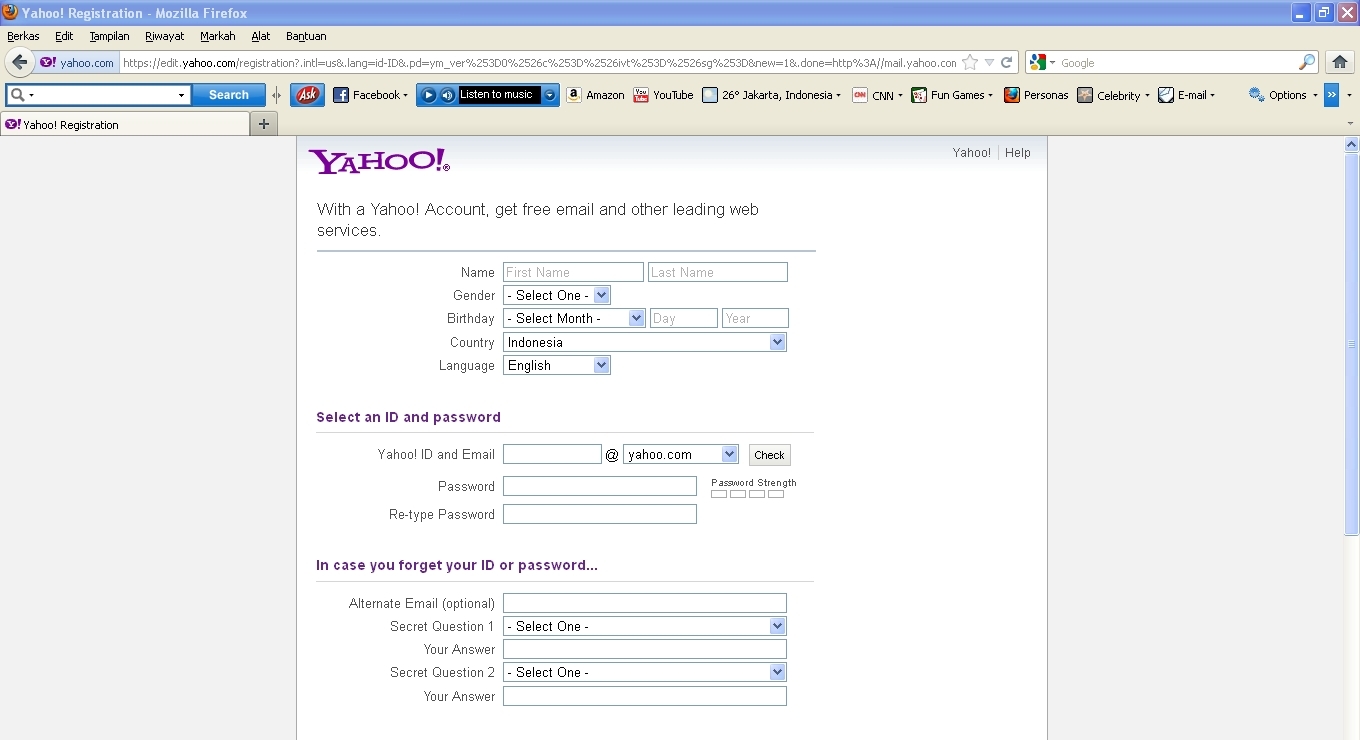Click the Help link at page top
Image resolution: width=1360 pixels, height=740 pixels.
(x=1018, y=153)
